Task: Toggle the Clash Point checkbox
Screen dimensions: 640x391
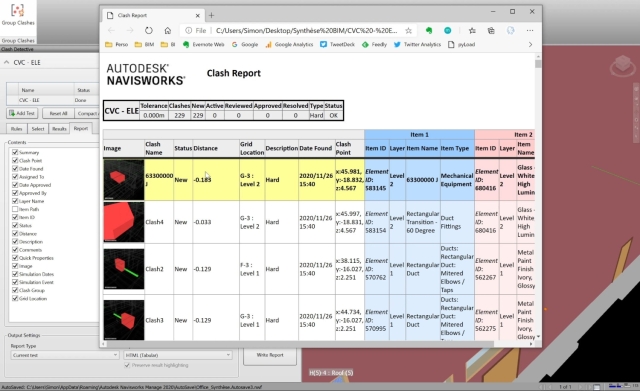Action: coord(15,160)
